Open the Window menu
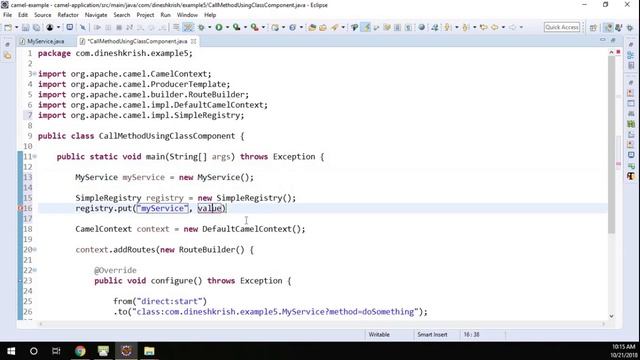The width and height of the screenshot is (640, 360). point(187,15)
